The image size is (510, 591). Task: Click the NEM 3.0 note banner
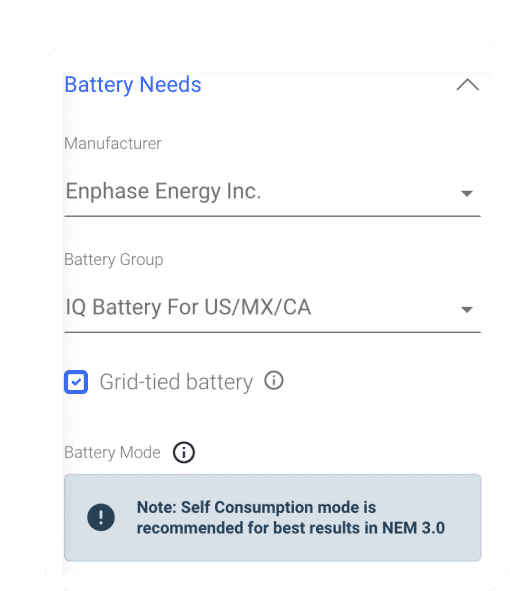click(273, 518)
